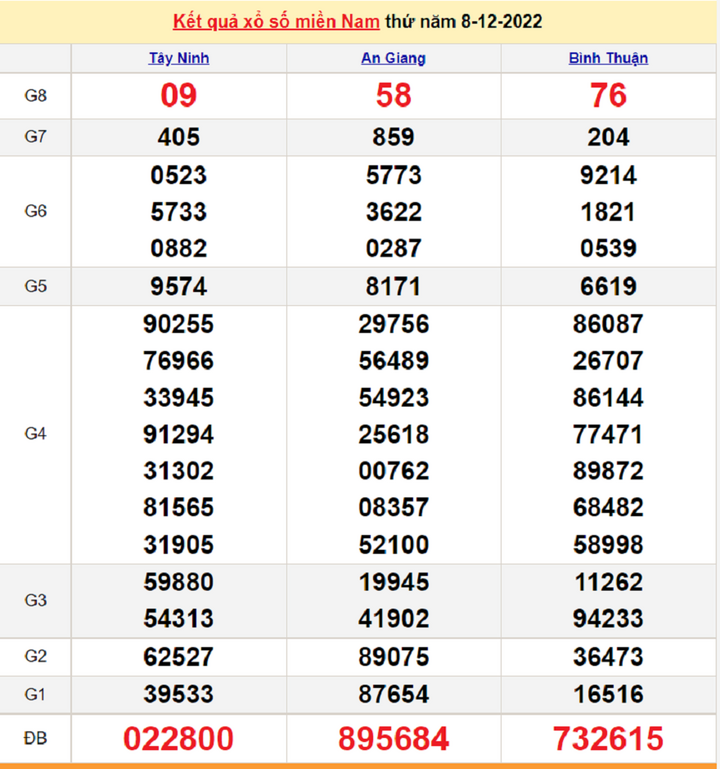Viewport: 720px width, 769px height.
Task: Select special prize number 895684
Action: pos(393,739)
